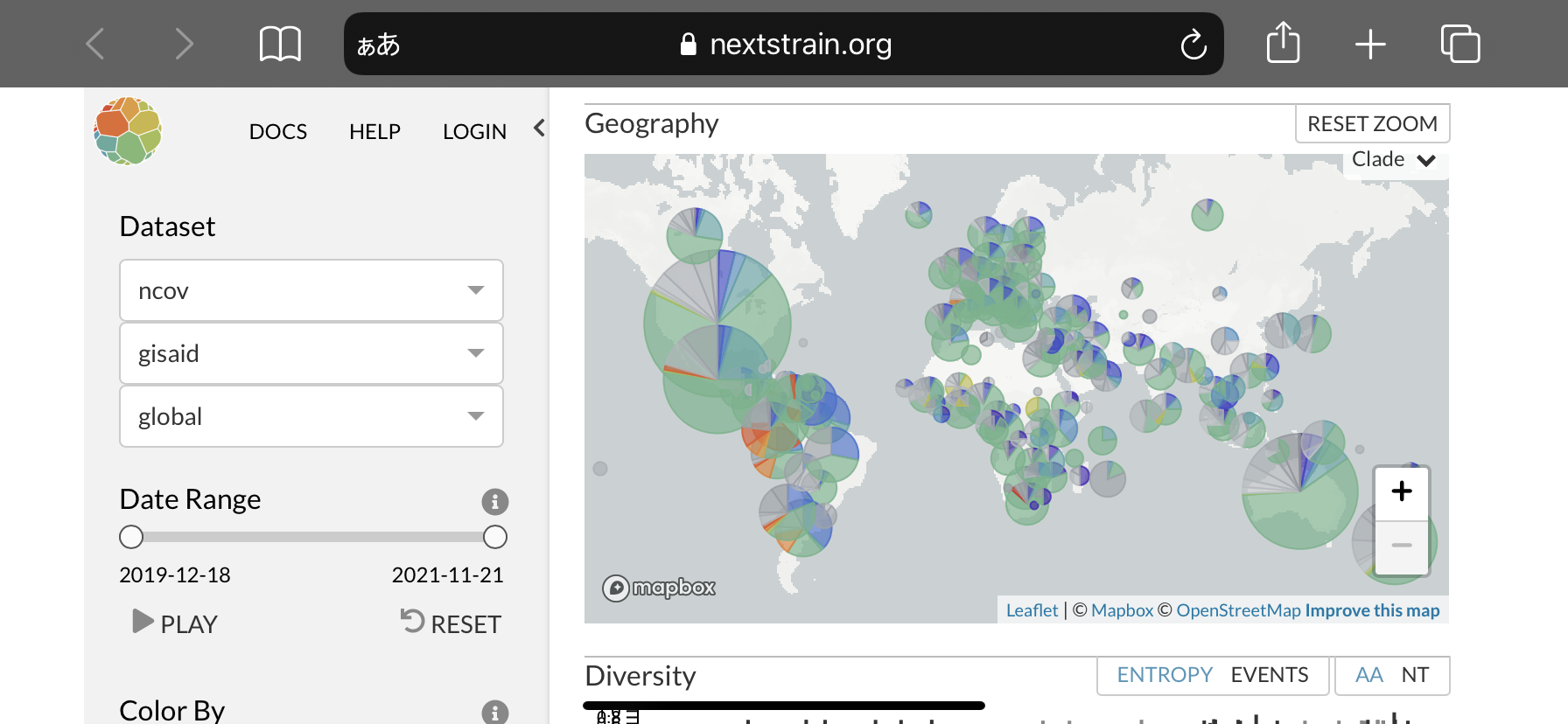Open Safari bookmarks book icon
This screenshot has height=724, width=1568.
pos(280,44)
